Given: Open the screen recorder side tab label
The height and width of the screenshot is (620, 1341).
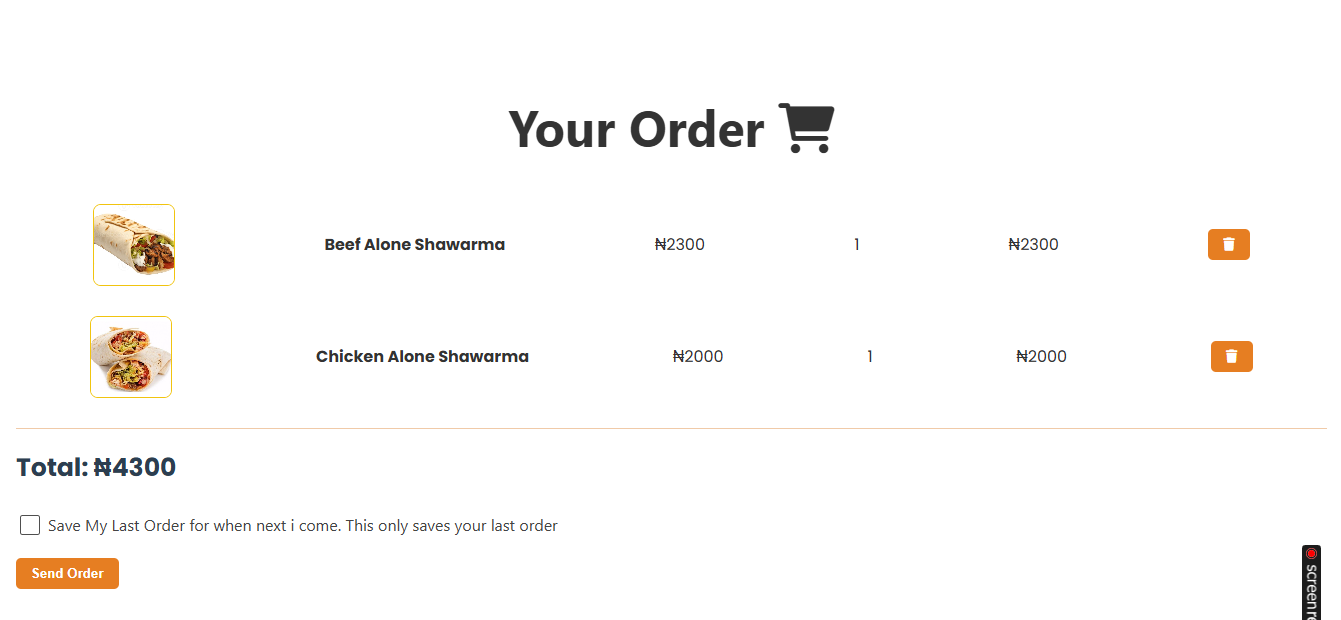Looking at the screenshot, I should coord(1312,592).
